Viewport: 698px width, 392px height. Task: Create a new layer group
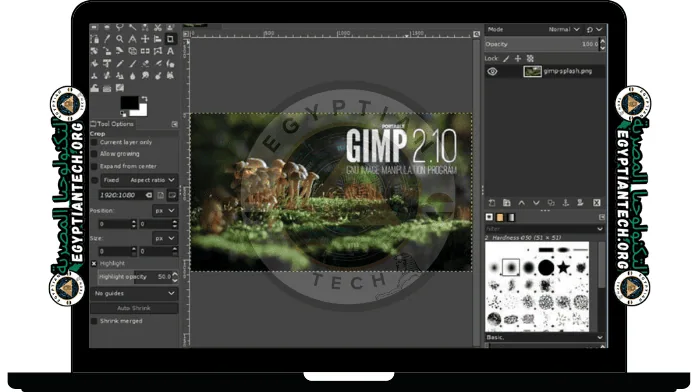click(x=507, y=203)
